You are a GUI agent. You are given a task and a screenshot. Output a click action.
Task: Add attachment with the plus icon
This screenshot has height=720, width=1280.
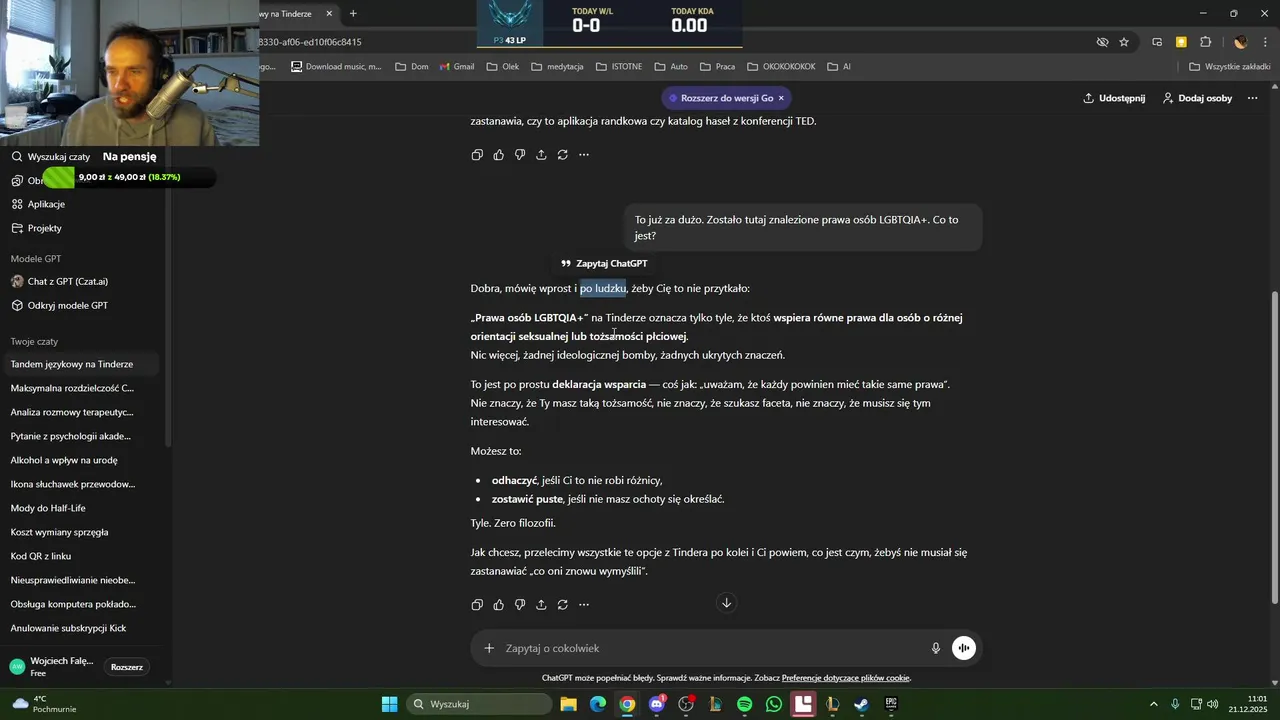pos(489,648)
